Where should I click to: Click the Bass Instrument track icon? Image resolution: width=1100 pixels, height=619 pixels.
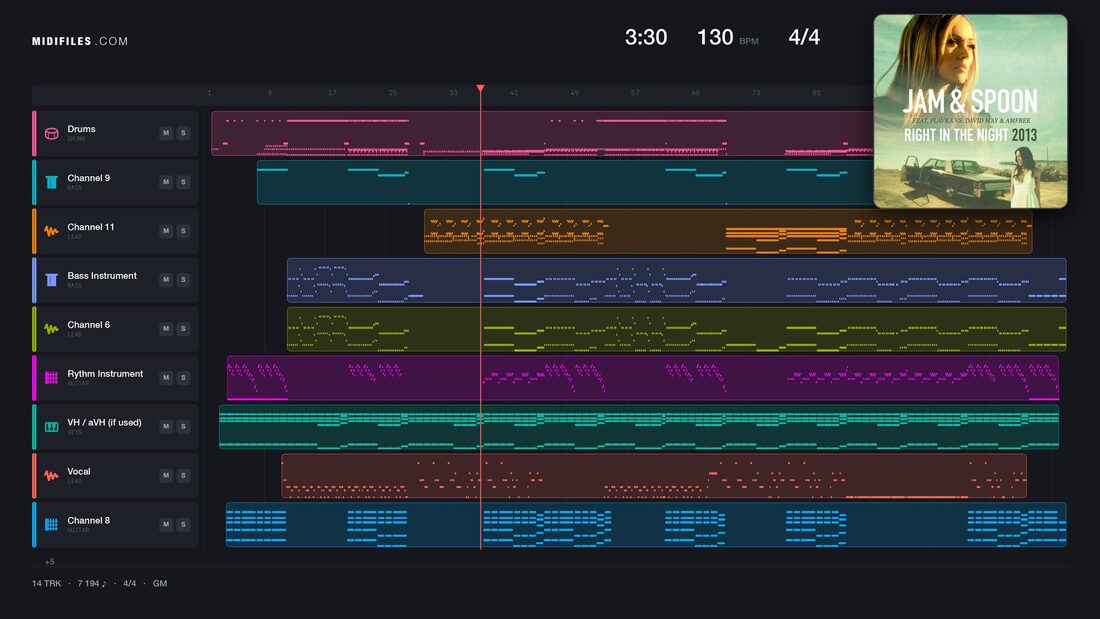point(51,280)
